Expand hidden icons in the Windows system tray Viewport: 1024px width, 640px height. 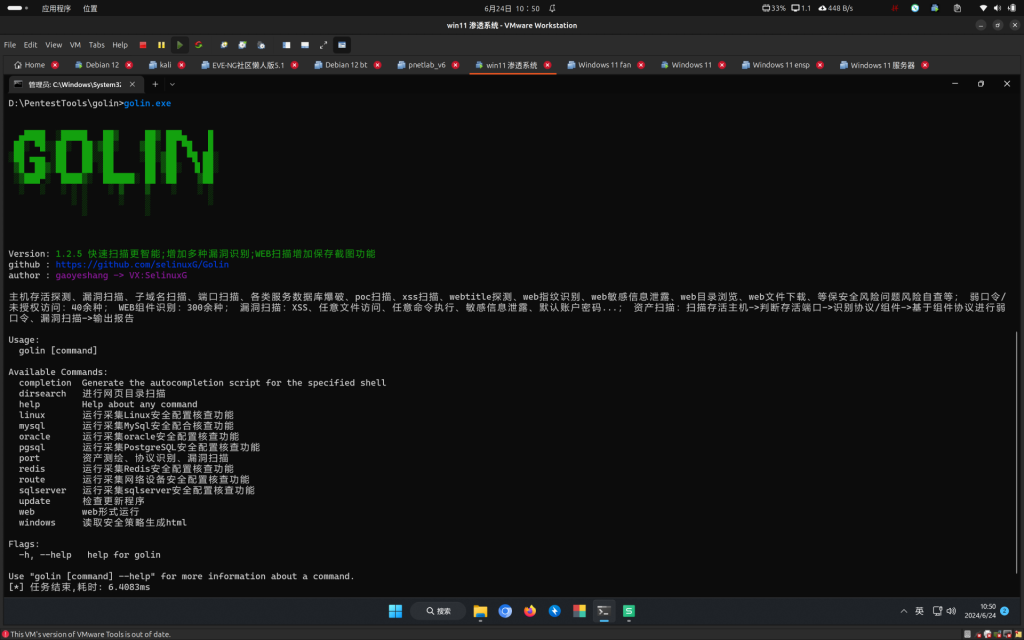coord(904,610)
